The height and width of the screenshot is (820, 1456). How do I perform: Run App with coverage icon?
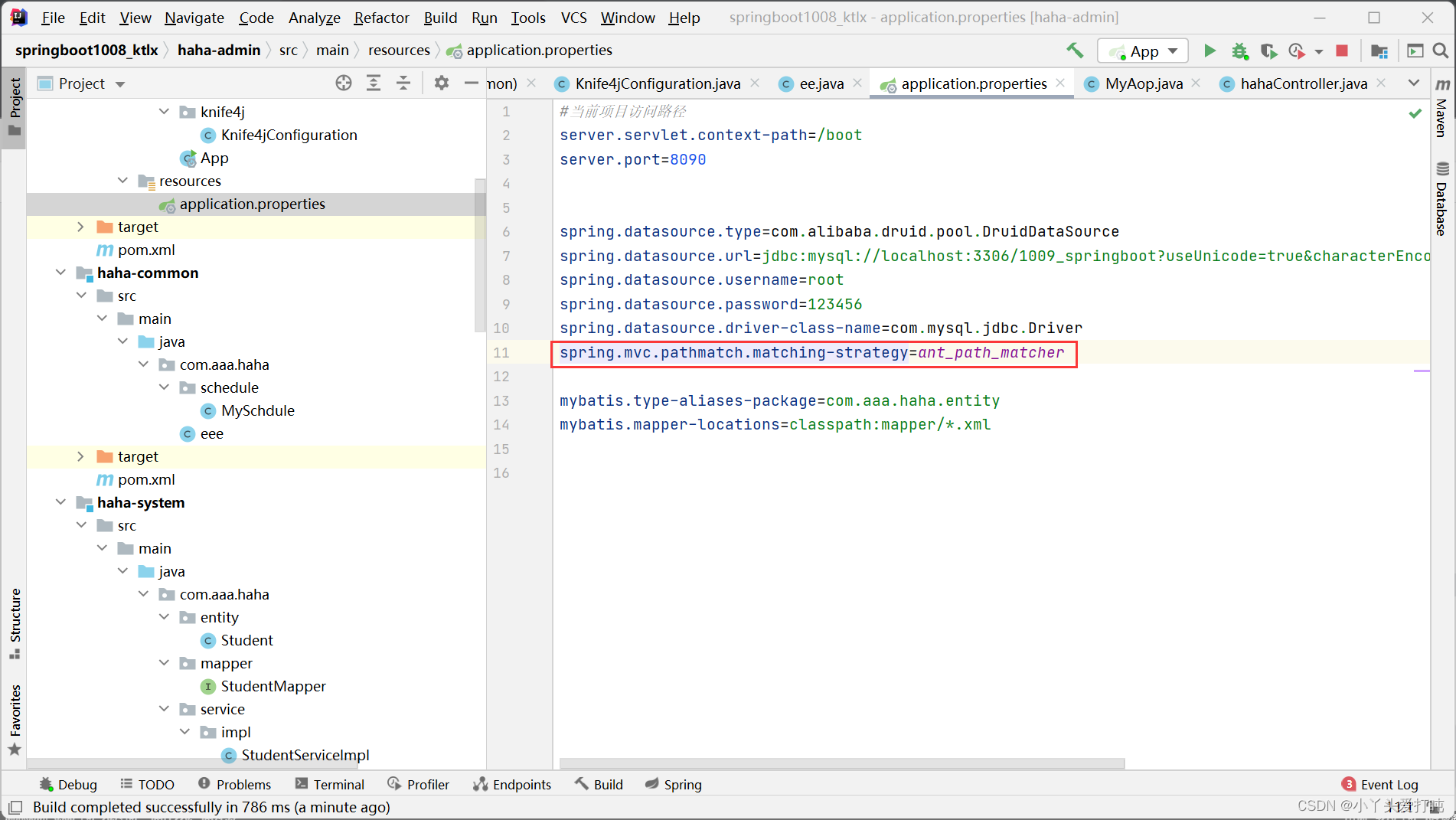[1268, 51]
